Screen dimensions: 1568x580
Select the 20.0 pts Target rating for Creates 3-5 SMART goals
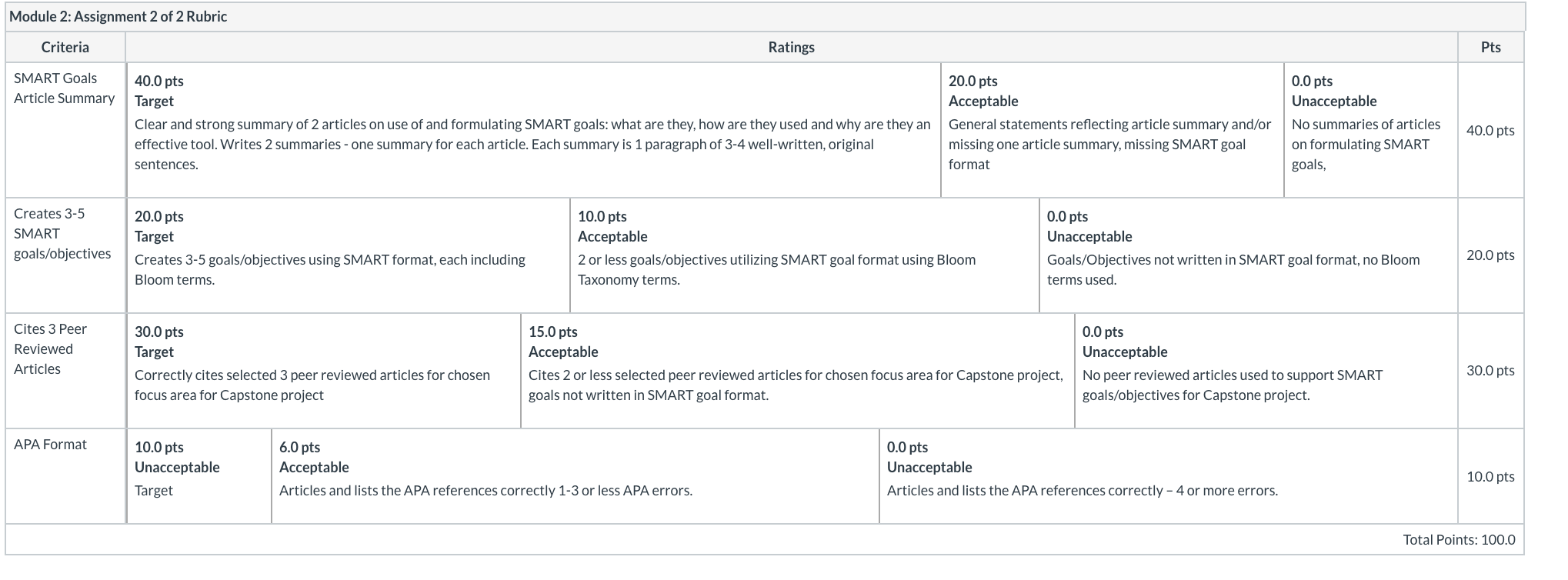point(348,255)
